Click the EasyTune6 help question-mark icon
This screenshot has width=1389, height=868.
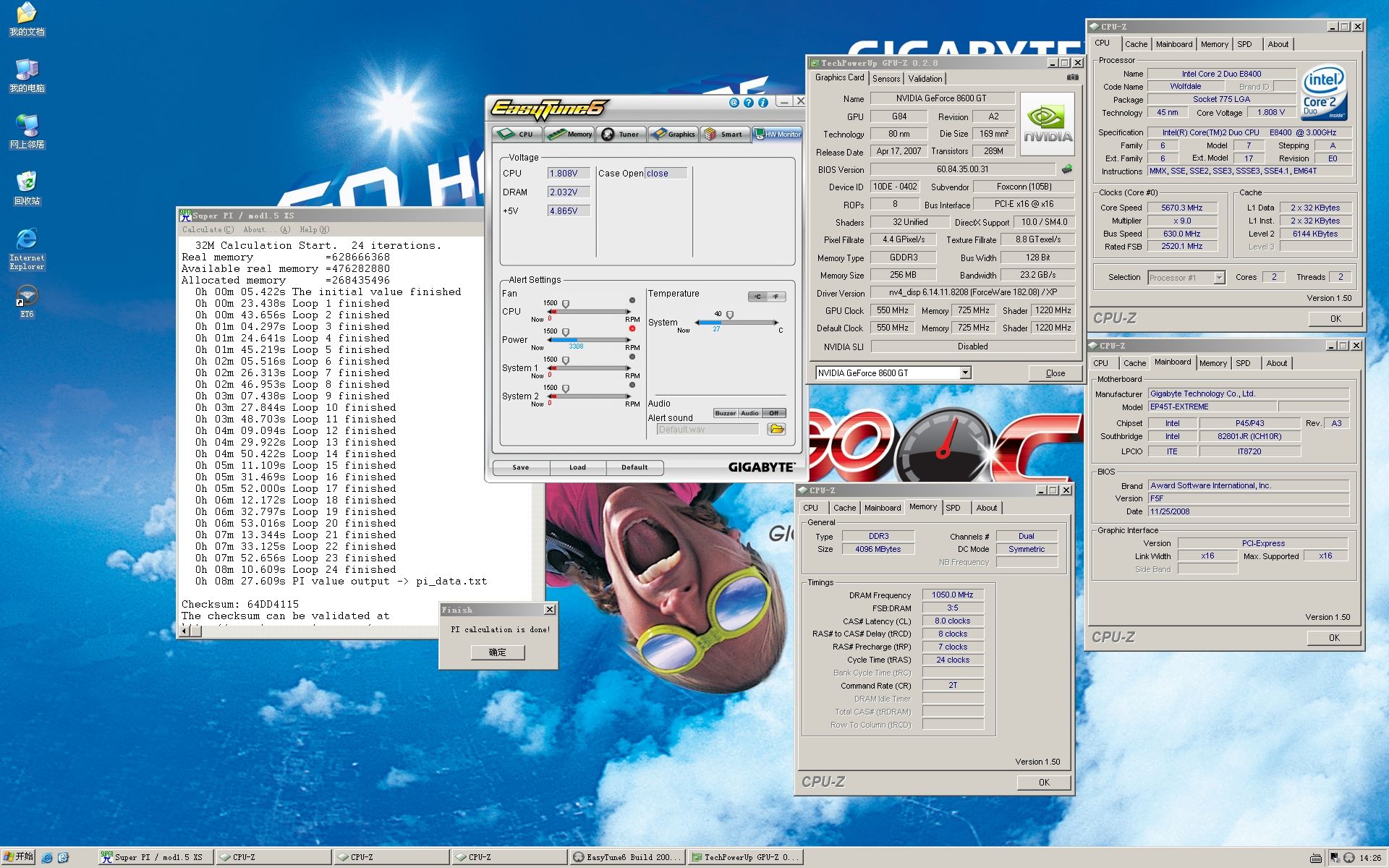pyautogui.click(x=748, y=103)
